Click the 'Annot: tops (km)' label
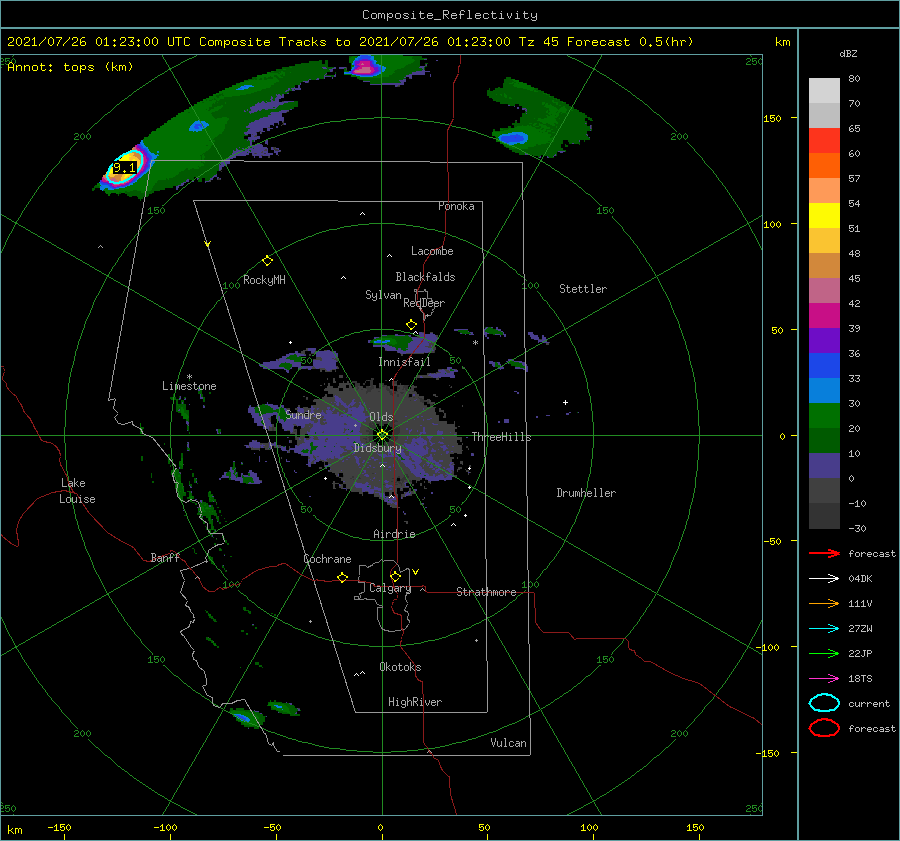 70,67
